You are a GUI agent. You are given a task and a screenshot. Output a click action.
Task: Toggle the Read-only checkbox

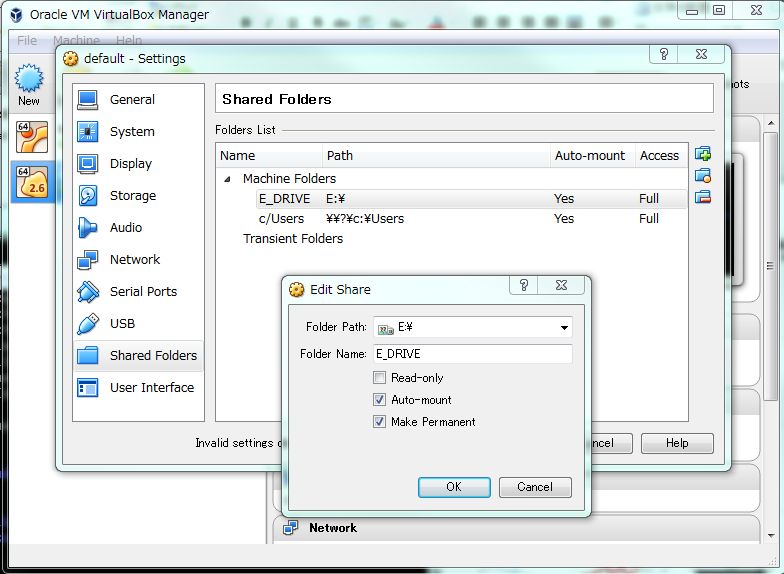click(x=380, y=378)
